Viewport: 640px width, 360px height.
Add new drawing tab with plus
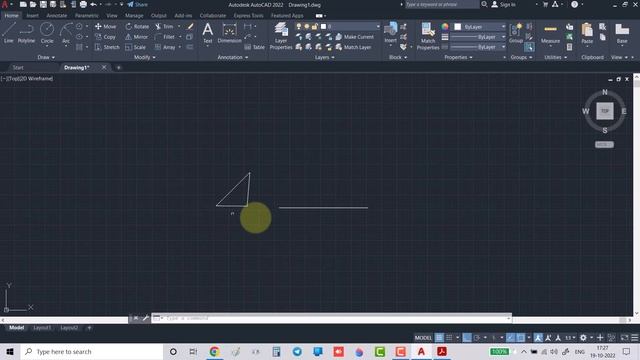pyautogui.click(x=119, y=68)
